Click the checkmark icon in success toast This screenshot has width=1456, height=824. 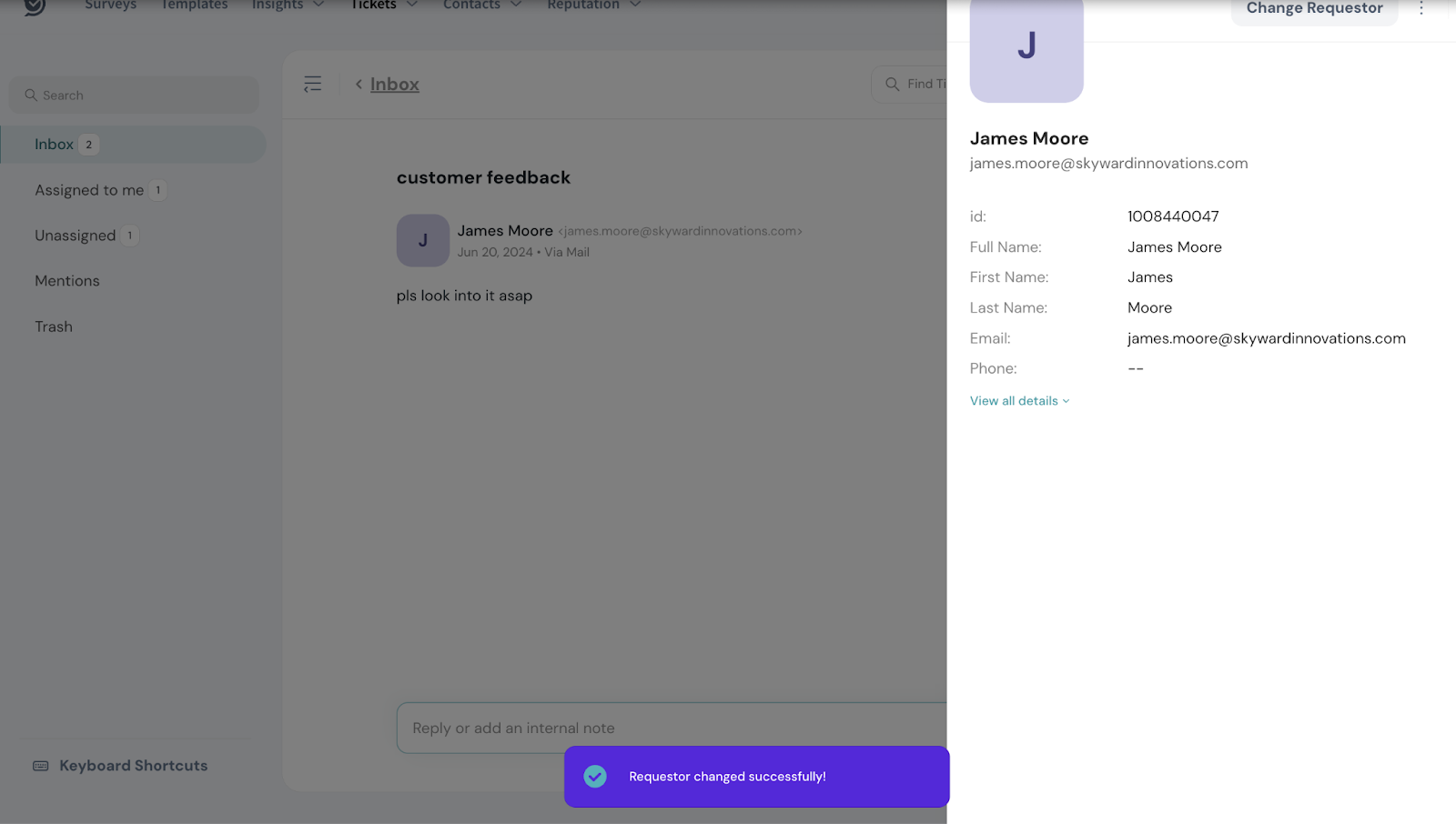pyautogui.click(x=595, y=777)
